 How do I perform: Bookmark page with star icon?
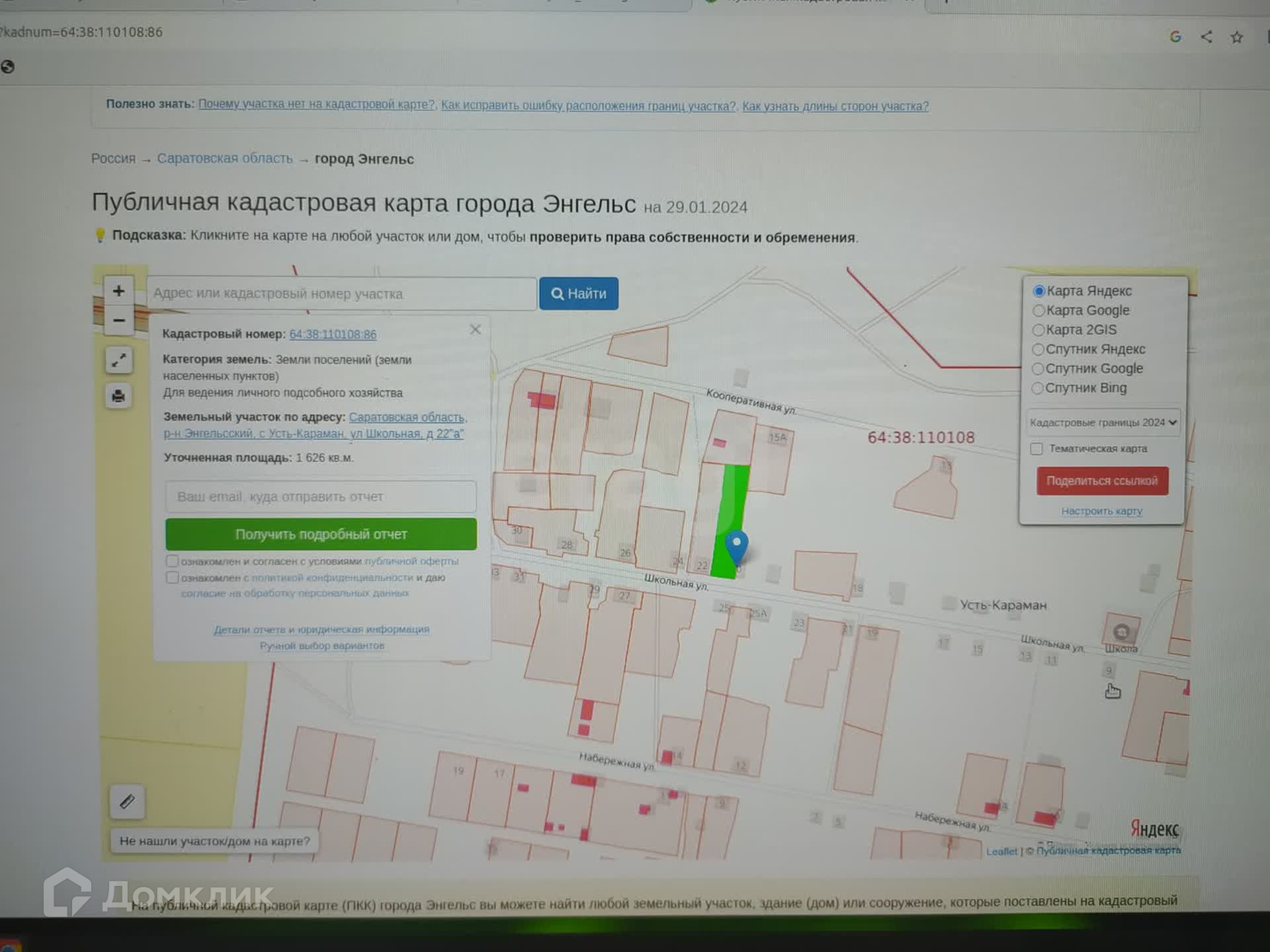(x=1236, y=38)
